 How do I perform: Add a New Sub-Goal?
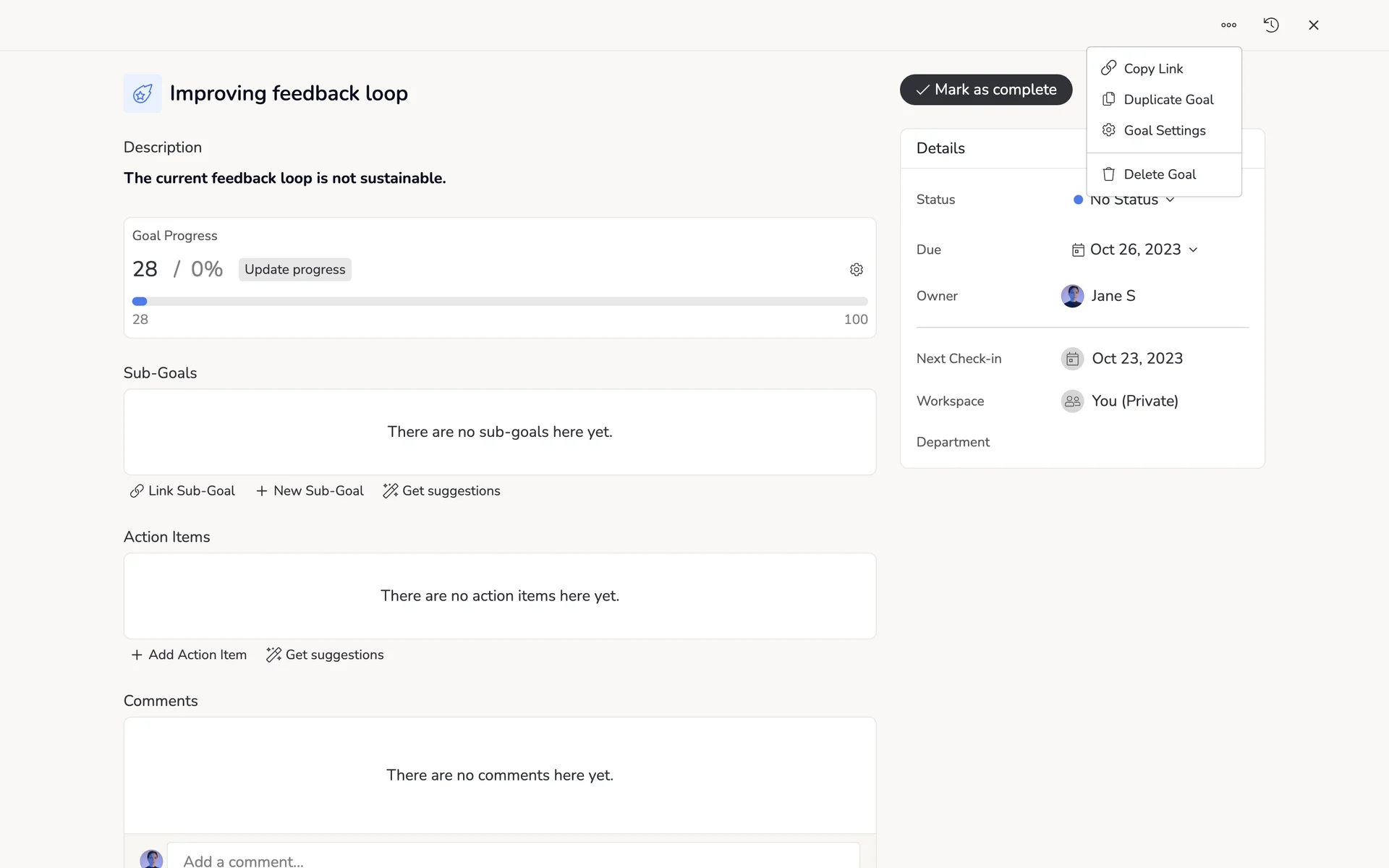point(310,491)
